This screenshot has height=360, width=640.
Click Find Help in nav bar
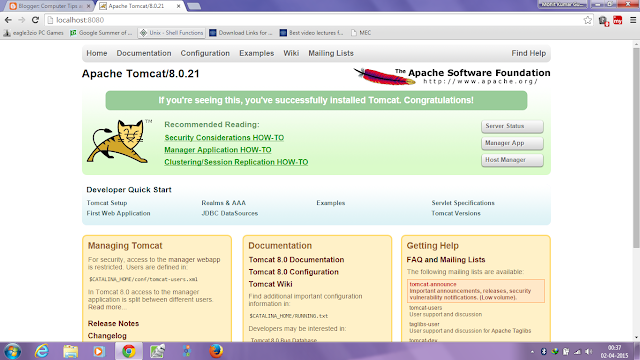click(x=528, y=53)
